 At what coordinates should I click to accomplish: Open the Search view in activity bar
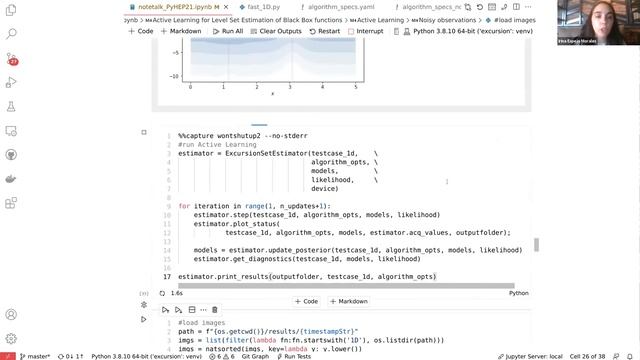[11, 33]
